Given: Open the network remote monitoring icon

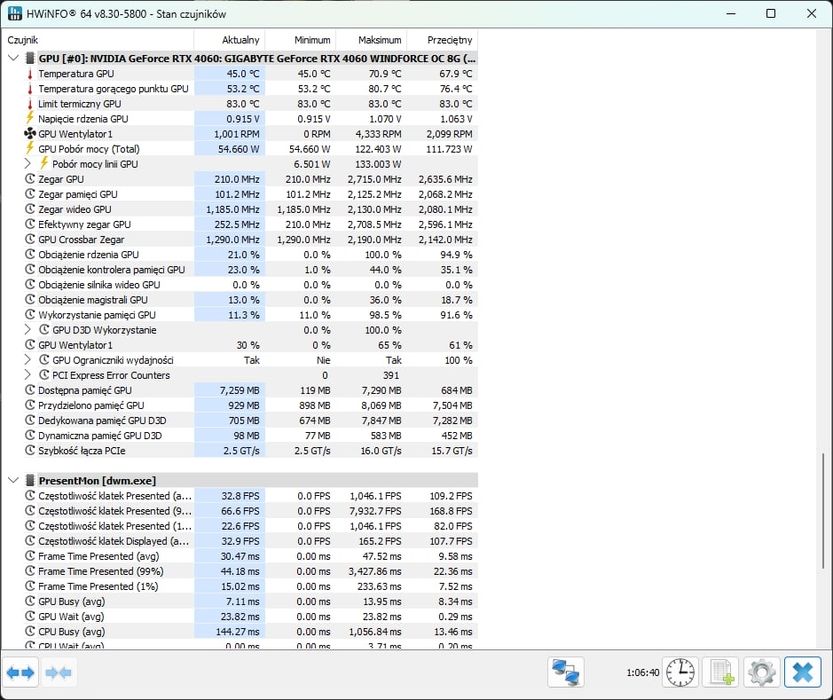Looking at the screenshot, I should tap(566, 672).
